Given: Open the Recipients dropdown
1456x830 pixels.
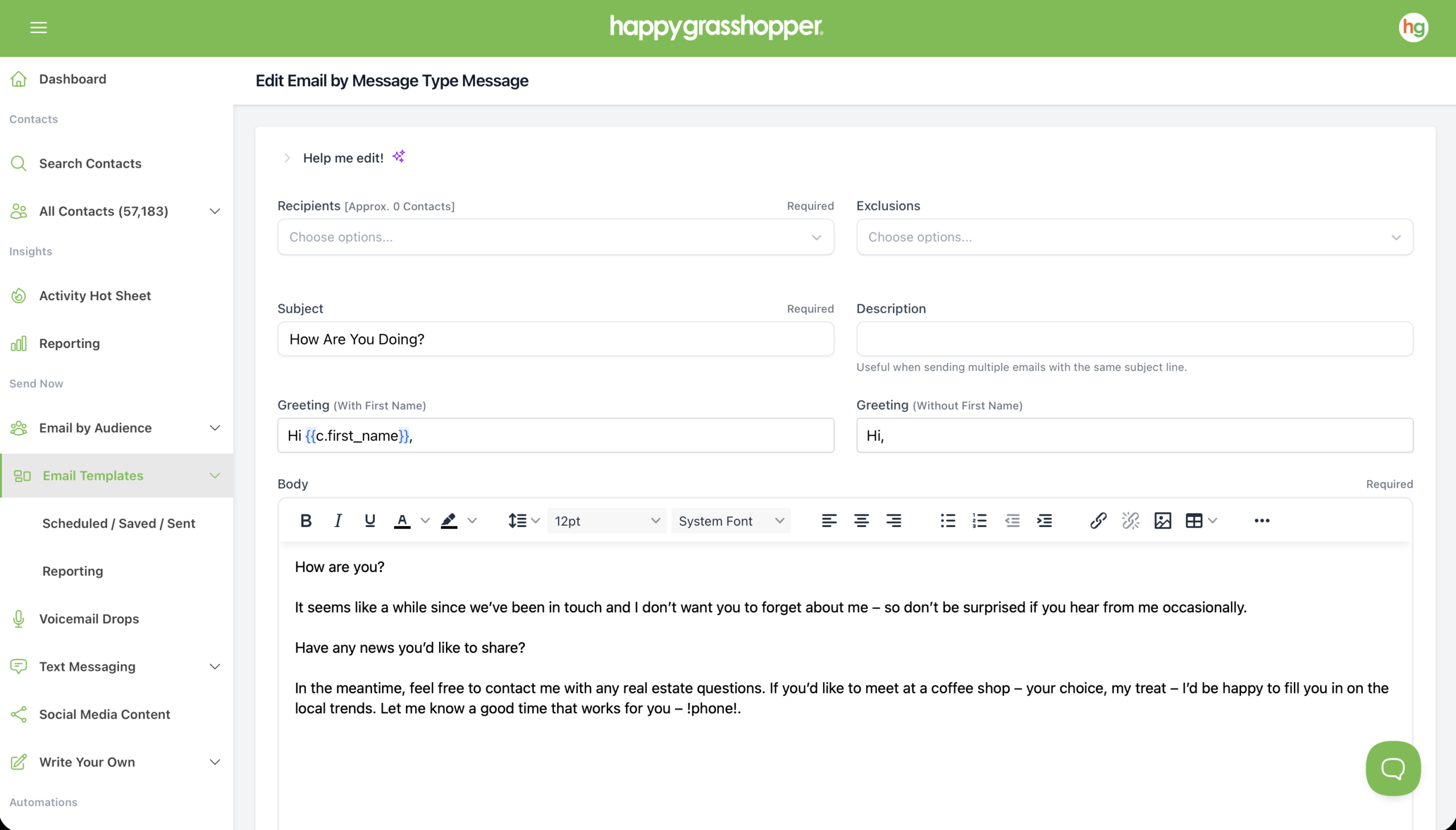Looking at the screenshot, I should pyautogui.click(x=556, y=236).
